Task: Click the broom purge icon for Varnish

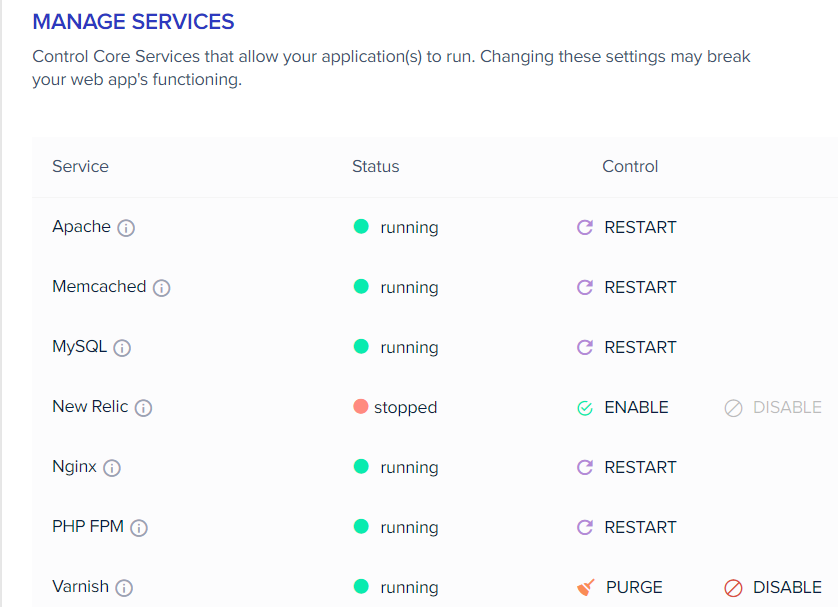Action: click(x=585, y=587)
